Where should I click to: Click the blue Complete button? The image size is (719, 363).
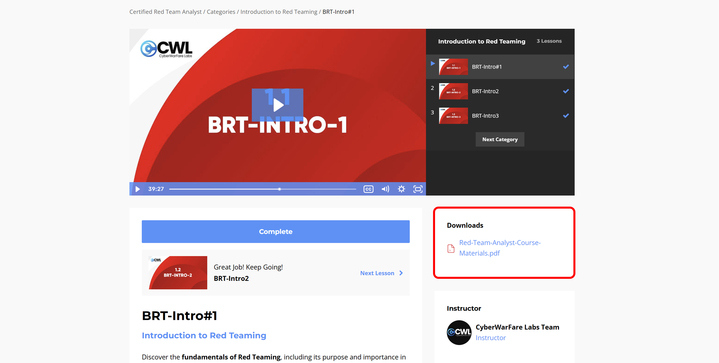(x=276, y=231)
